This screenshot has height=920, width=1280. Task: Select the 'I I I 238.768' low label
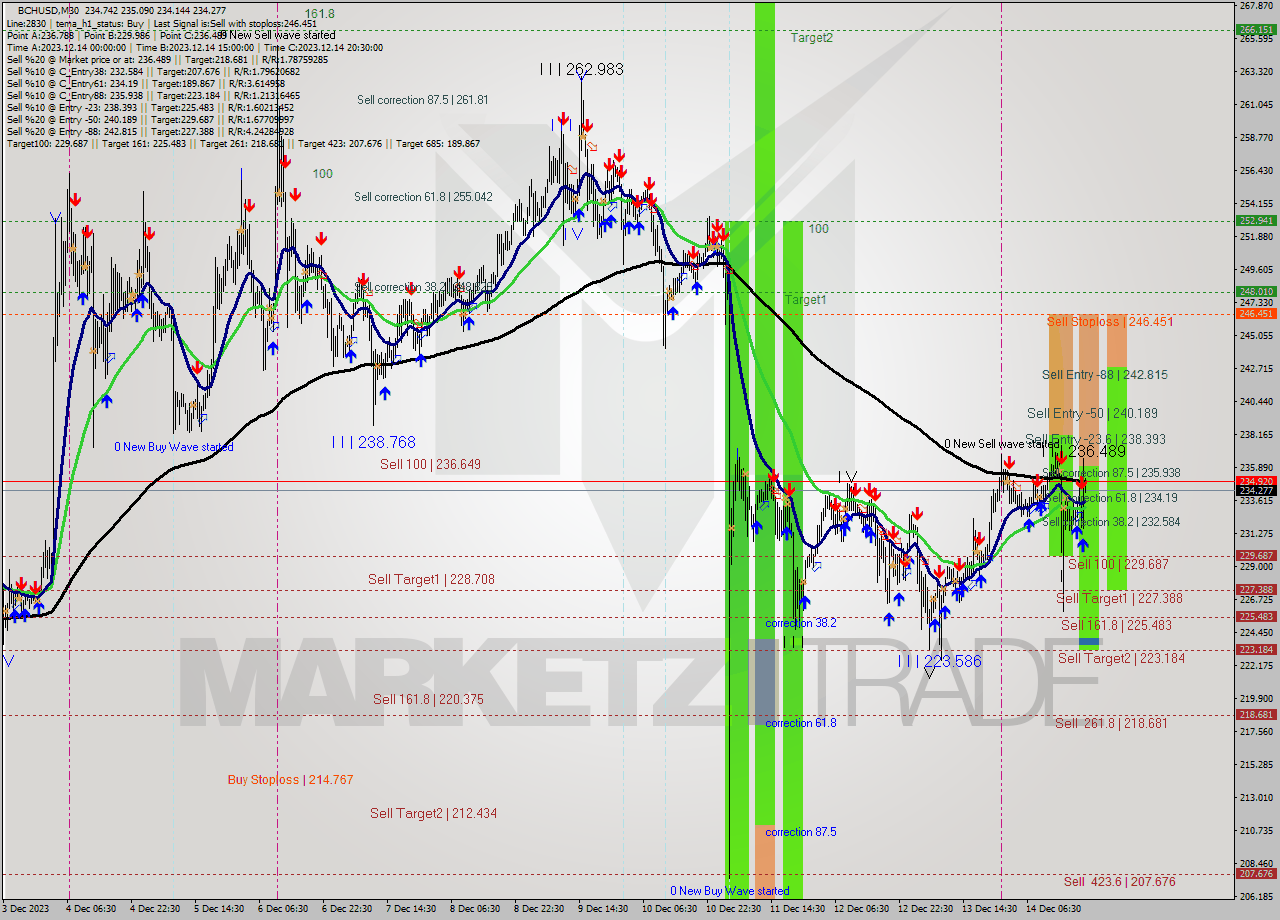pyautogui.click(x=373, y=442)
